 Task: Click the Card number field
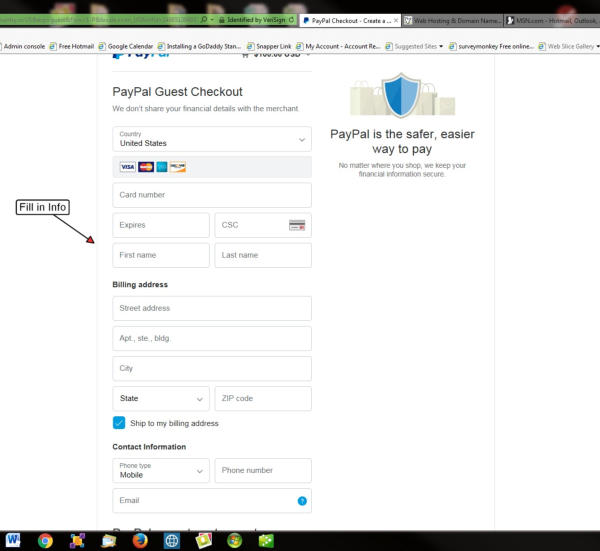pos(211,195)
